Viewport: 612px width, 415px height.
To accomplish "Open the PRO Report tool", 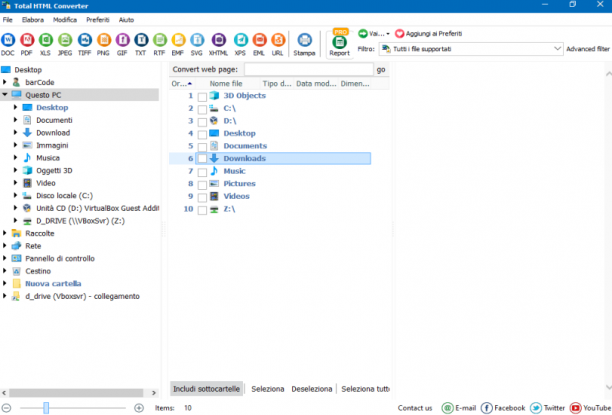I will (x=340, y=43).
